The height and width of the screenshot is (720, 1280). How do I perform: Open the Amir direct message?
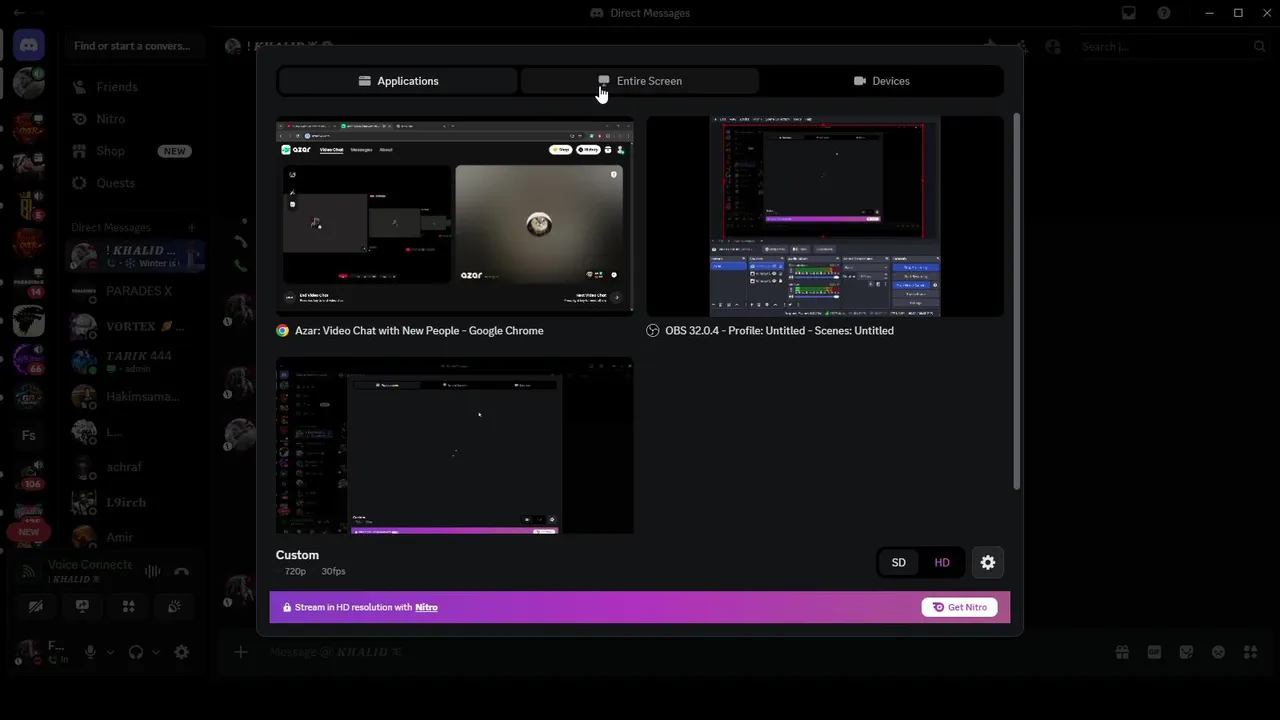coord(135,537)
